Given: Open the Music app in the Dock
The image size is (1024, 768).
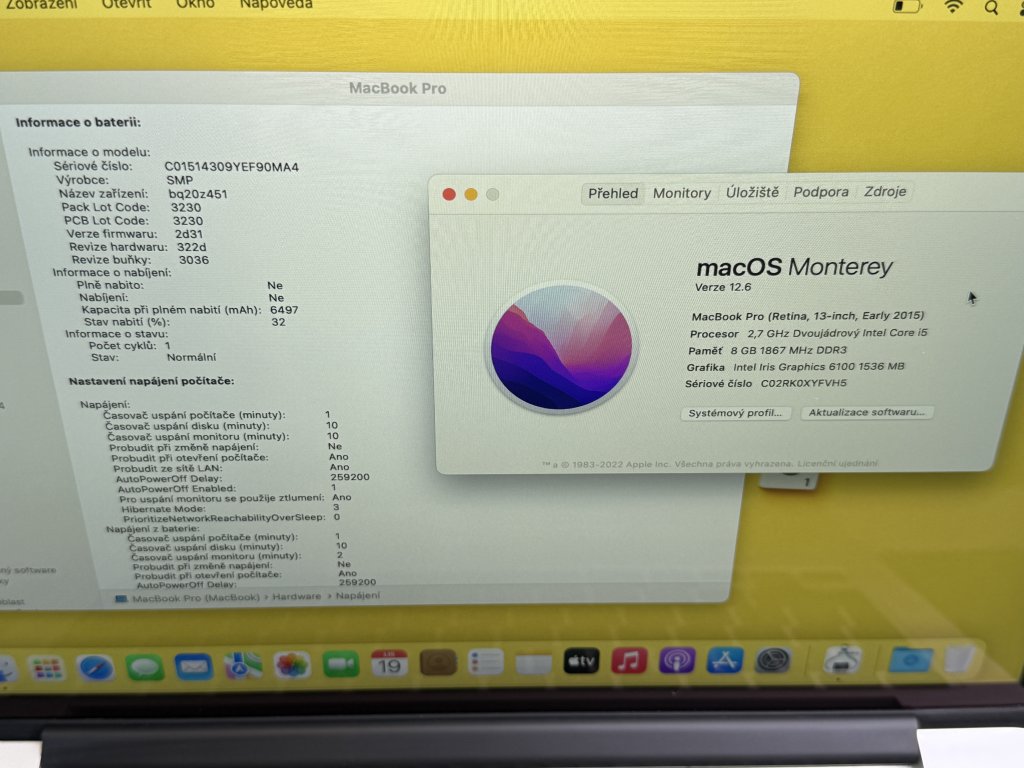Looking at the screenshot, I should 629,661.
